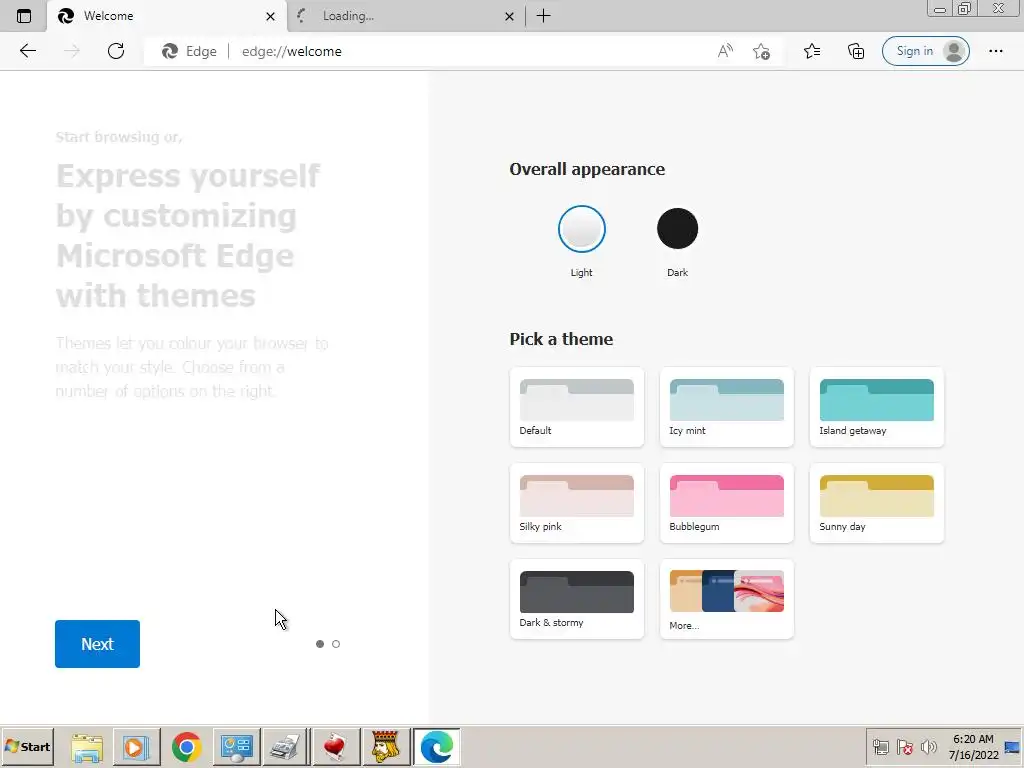Restore down the Edge window

(965, 9)
